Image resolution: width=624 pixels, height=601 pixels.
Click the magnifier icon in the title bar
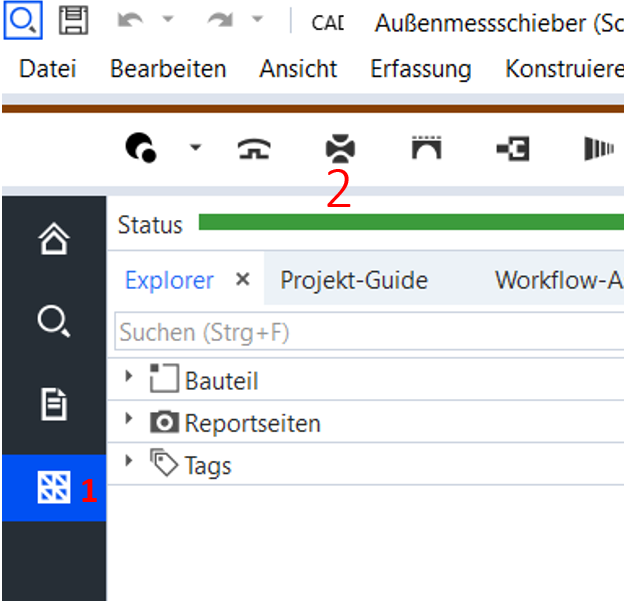23,20
